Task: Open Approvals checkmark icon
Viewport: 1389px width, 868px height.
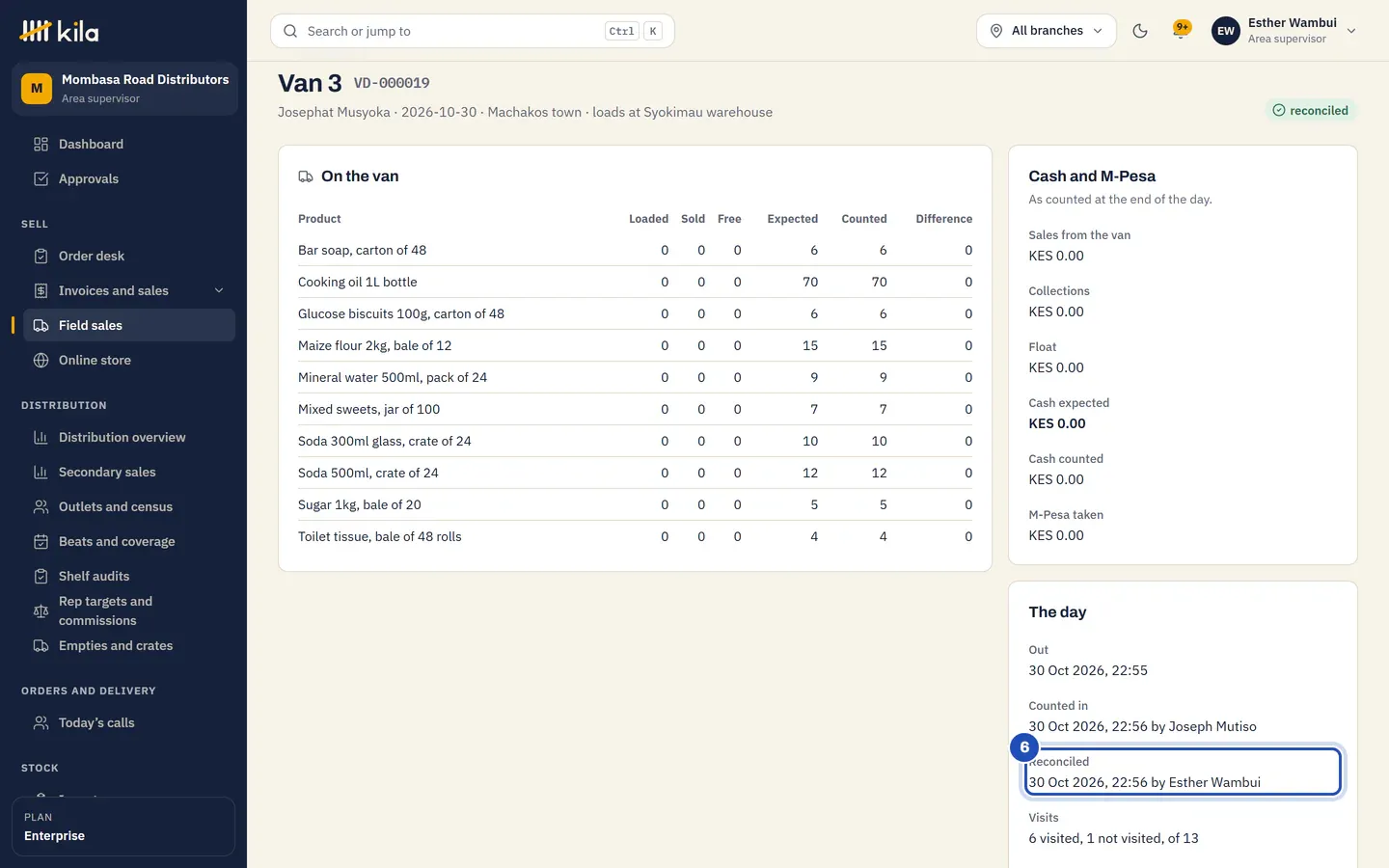Action: (x=41, y=179)
